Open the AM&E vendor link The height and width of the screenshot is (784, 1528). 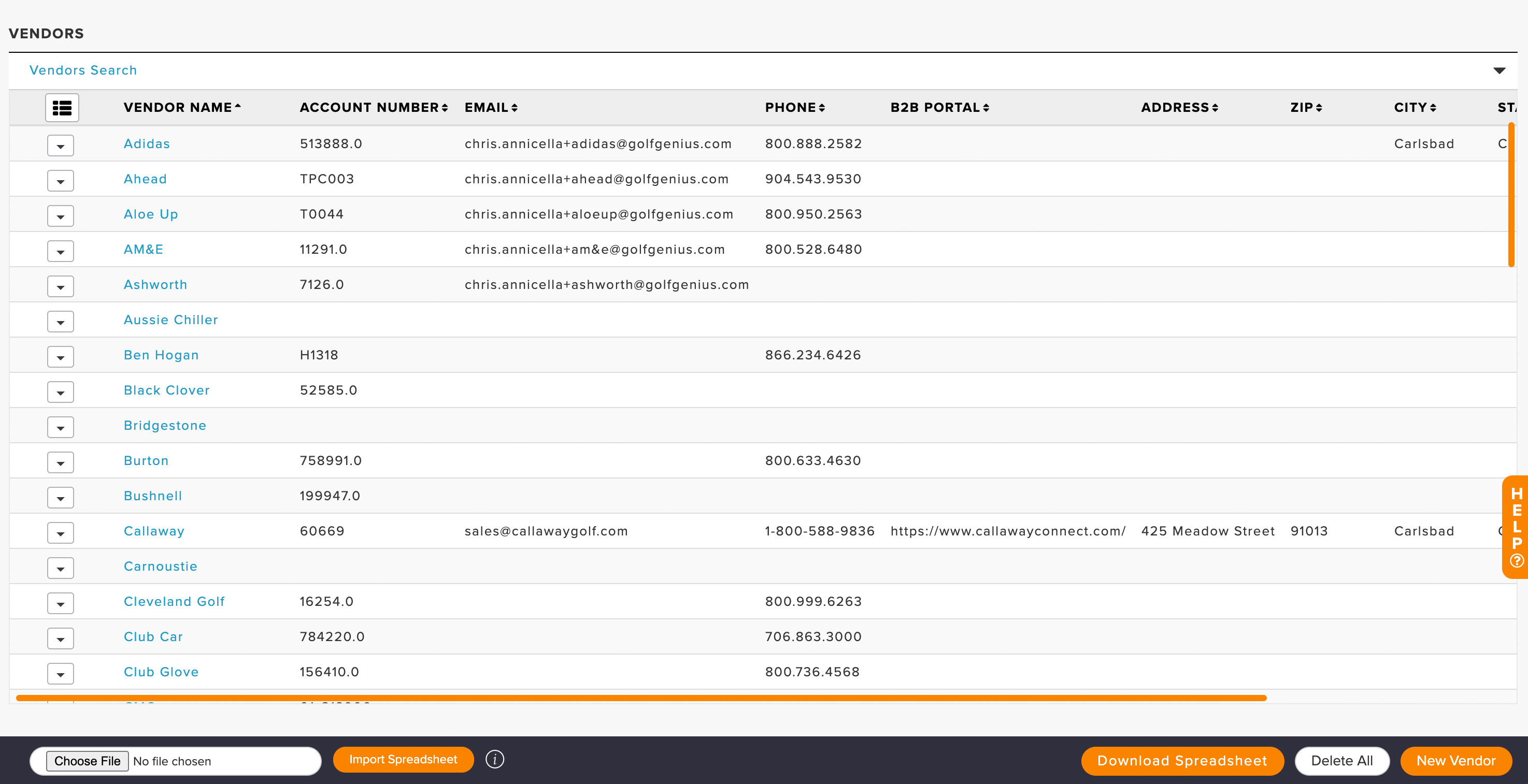click(144, 250)
